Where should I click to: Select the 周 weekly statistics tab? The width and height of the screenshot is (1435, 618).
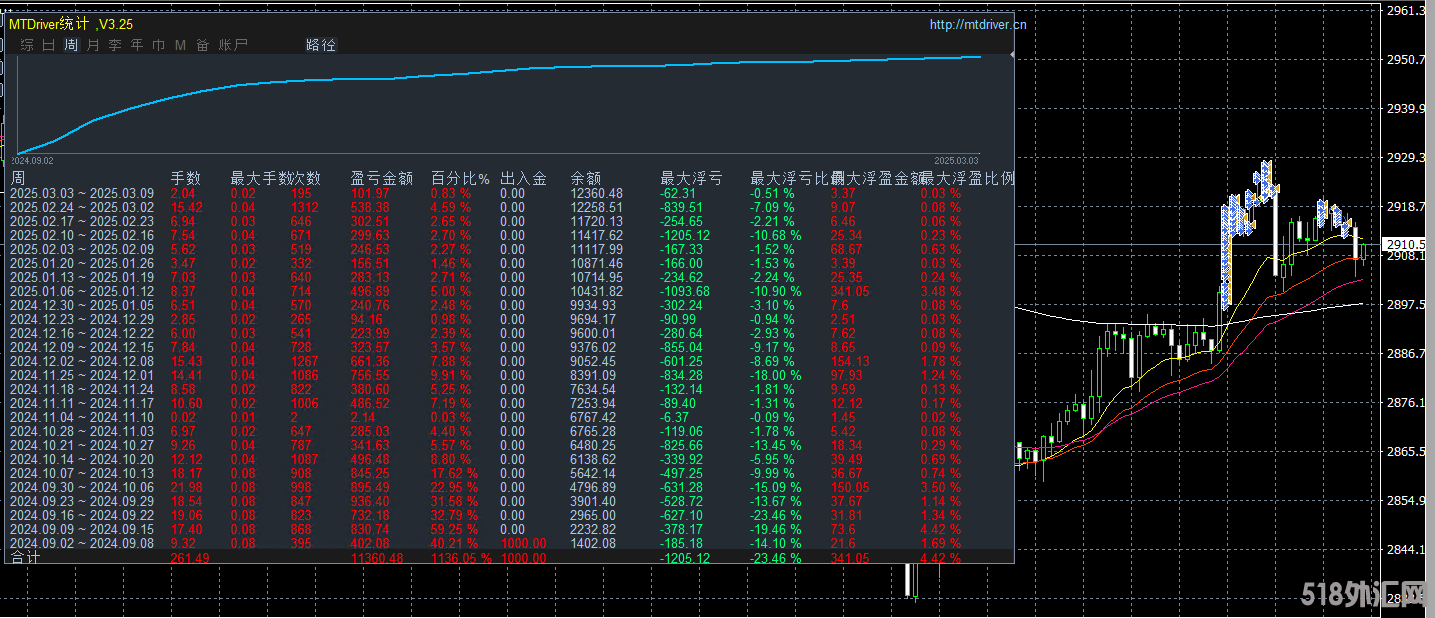click(71, 45)
